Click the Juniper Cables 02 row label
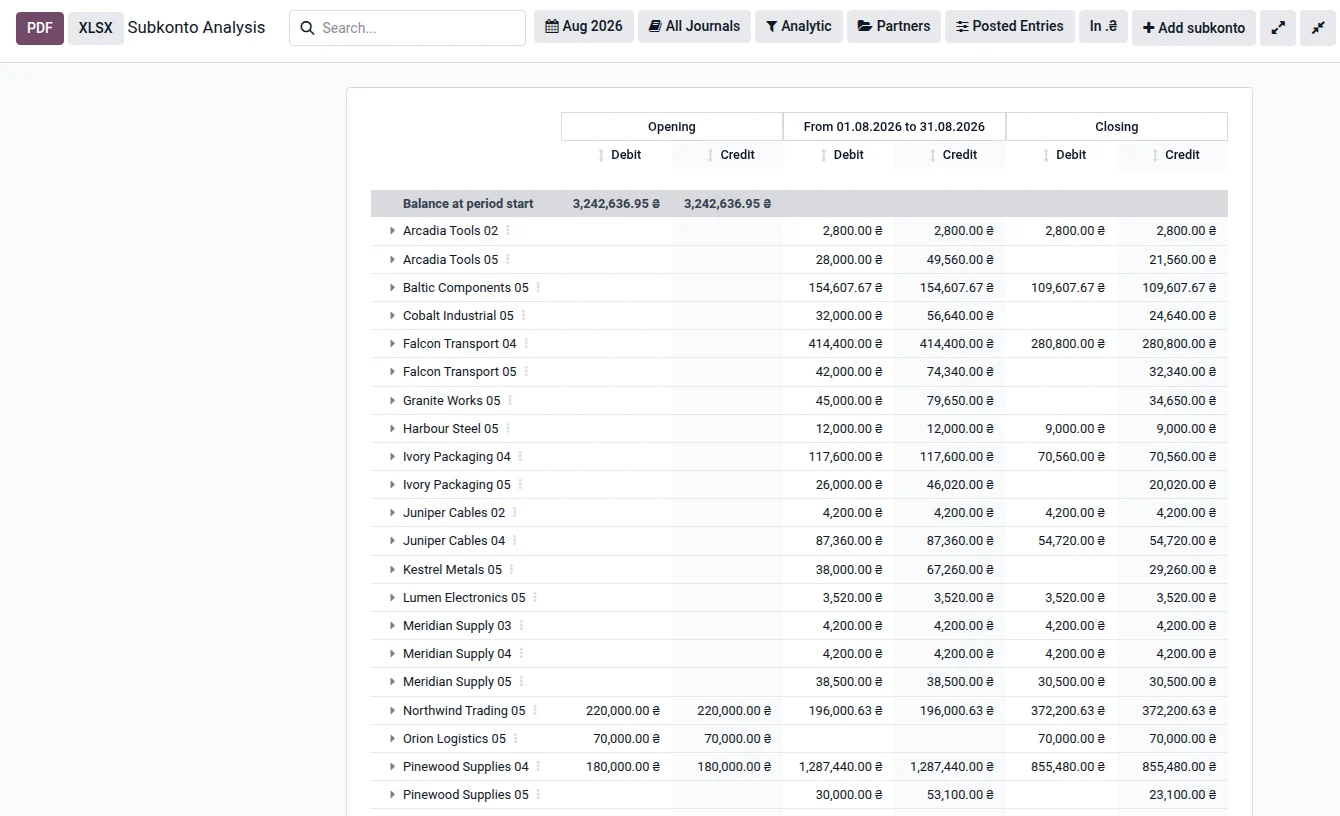 pos(454,513)
